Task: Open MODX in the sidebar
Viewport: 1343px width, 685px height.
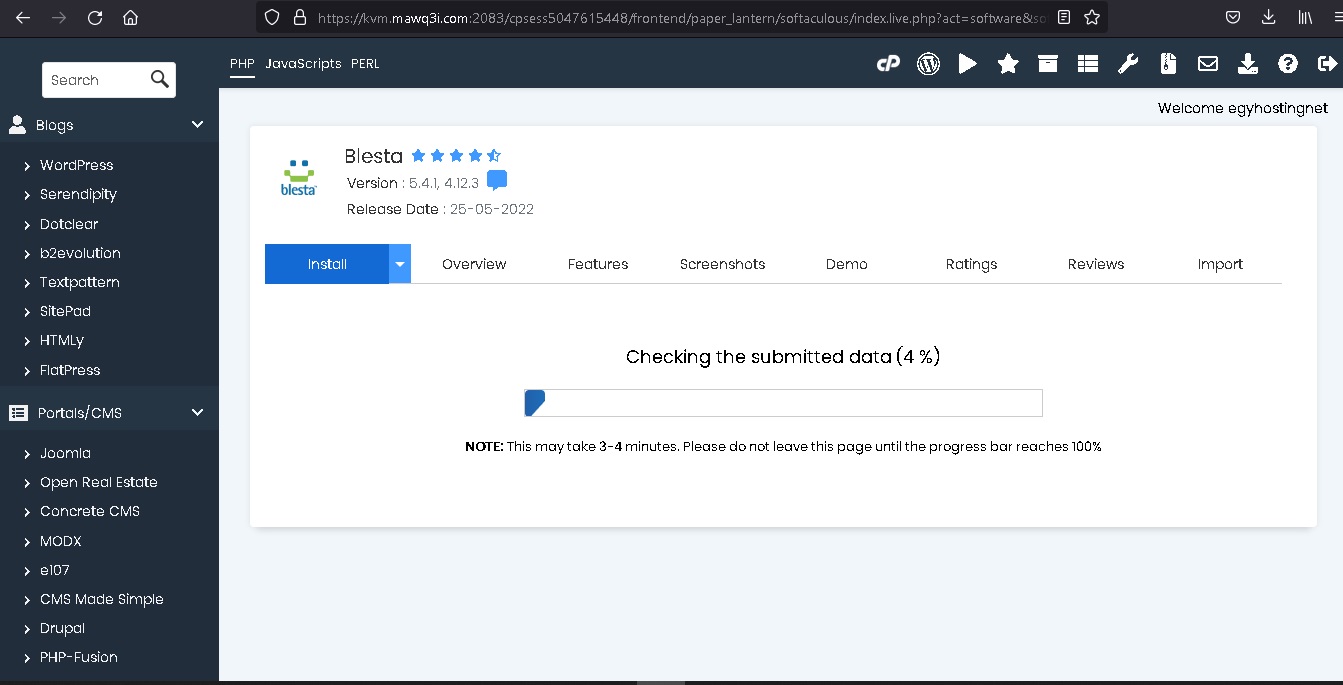Action: coord(61,541)
